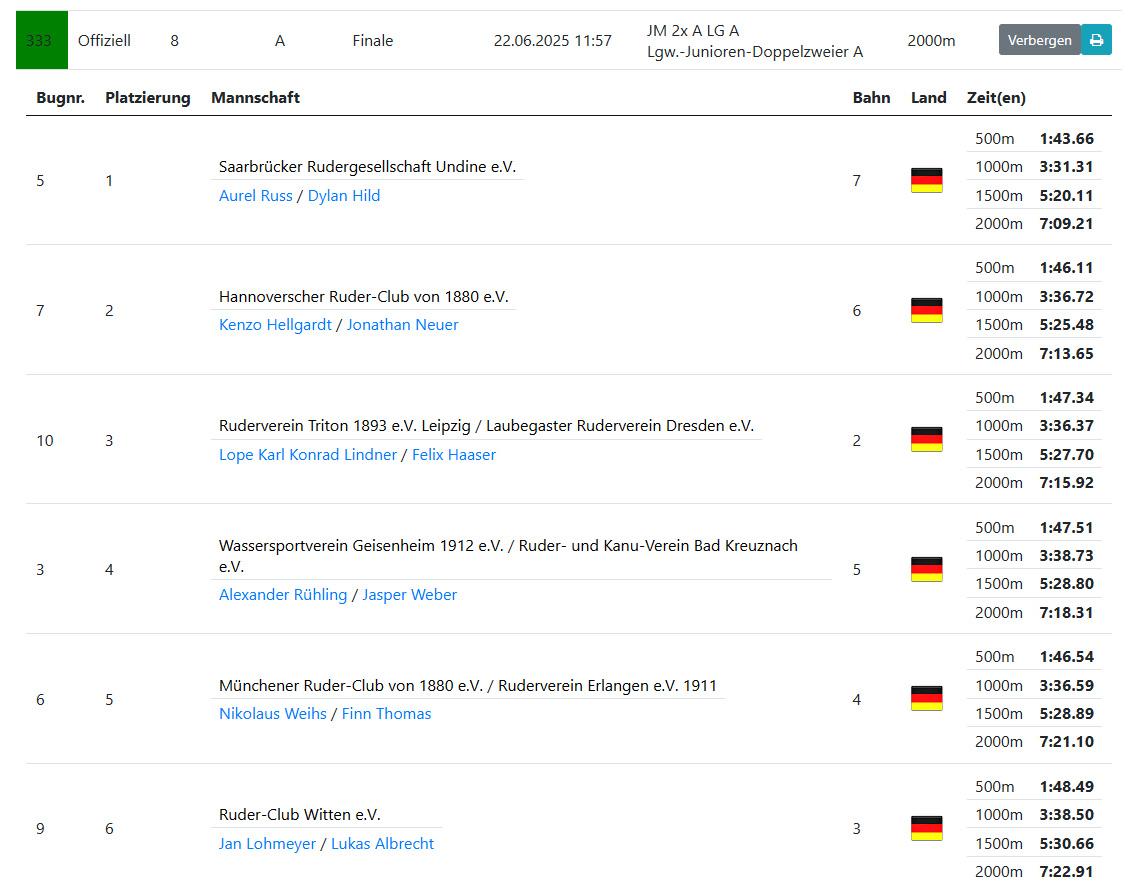This screenshot has width=1135, height=896.
Task: Click Wassersportverein Geisenheim 1912 e.V. team name
Action: tap(361, 546)
